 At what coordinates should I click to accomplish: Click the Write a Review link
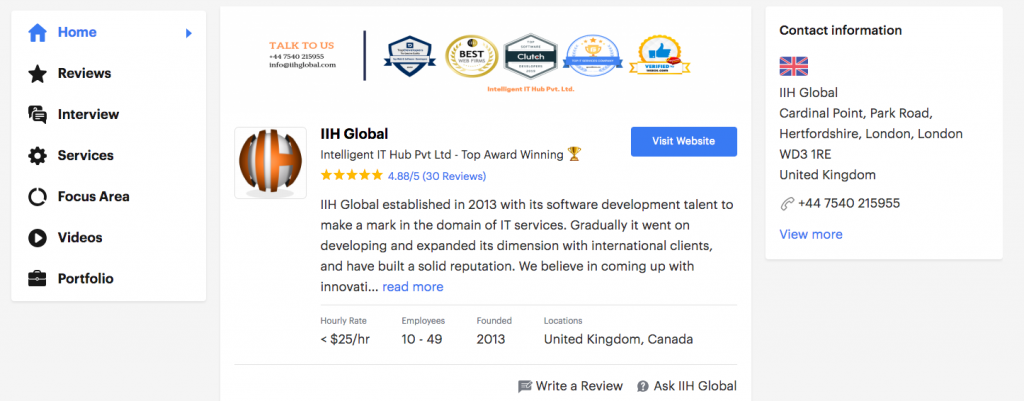point(570,386)
